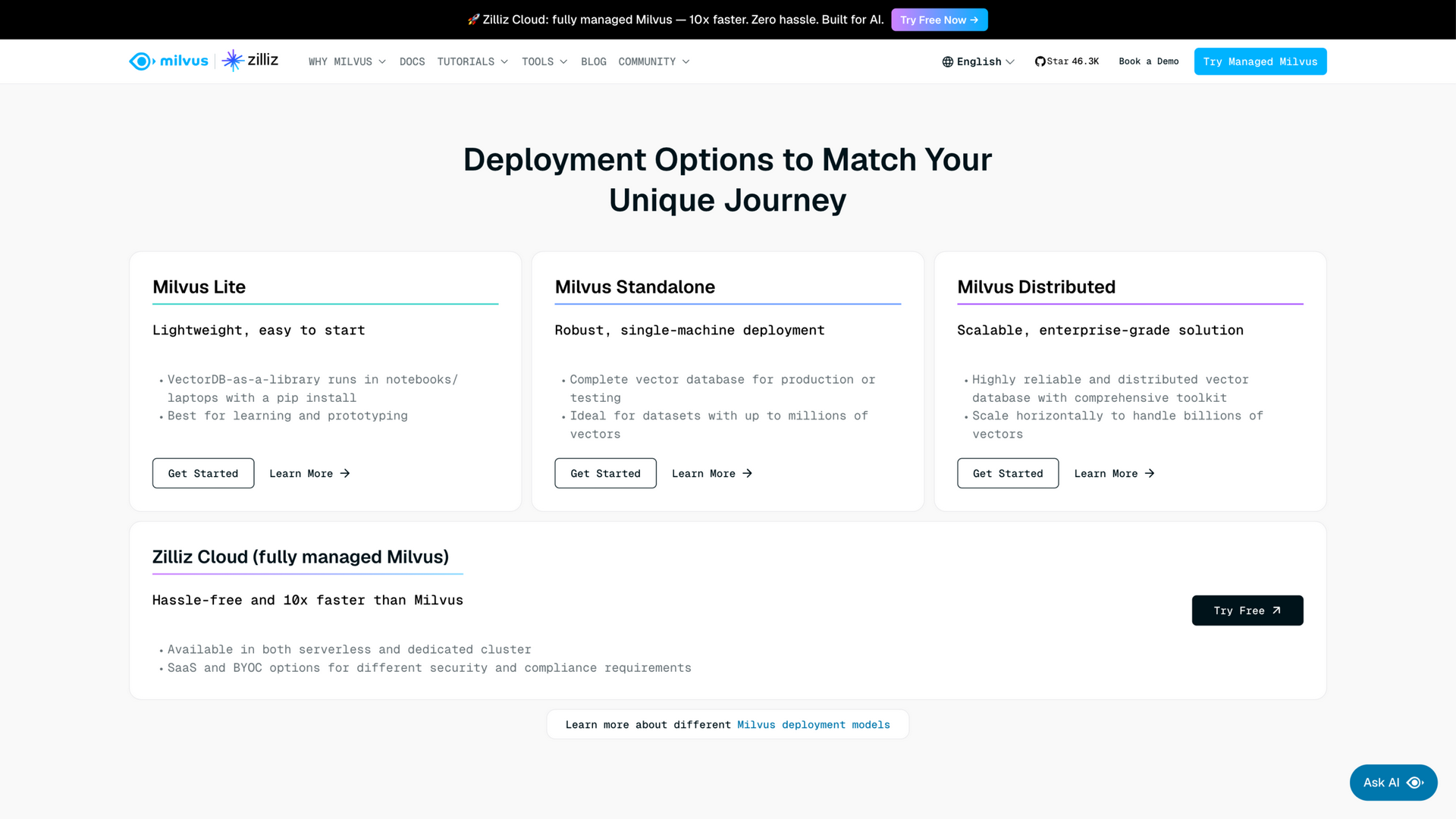1456x819 pixels.
Task: Click Get Started under Milvus Lite
Action: point(203,473)
